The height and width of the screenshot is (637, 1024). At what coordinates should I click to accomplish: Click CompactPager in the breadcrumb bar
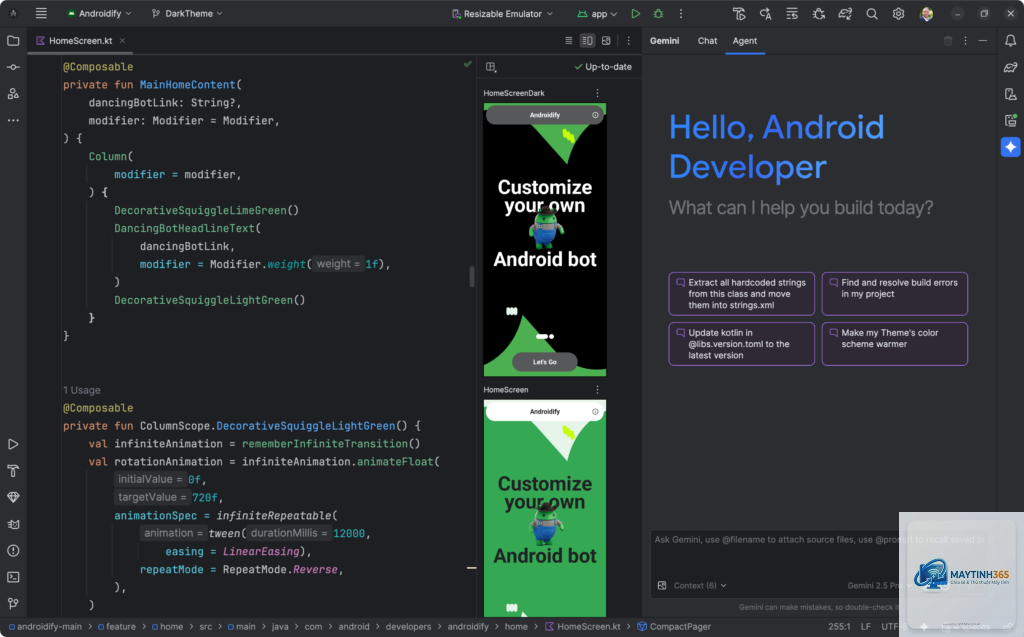(674, 627)
